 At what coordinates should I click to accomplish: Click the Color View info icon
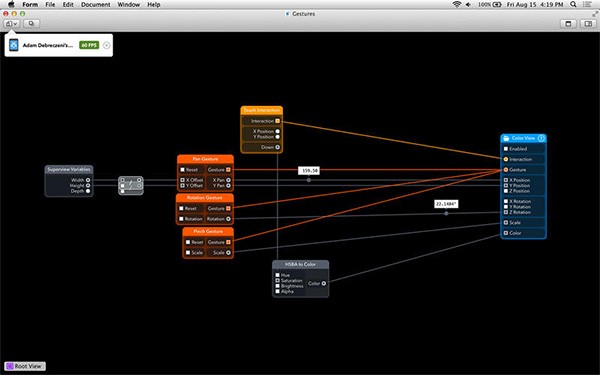(x=541, y=138)
